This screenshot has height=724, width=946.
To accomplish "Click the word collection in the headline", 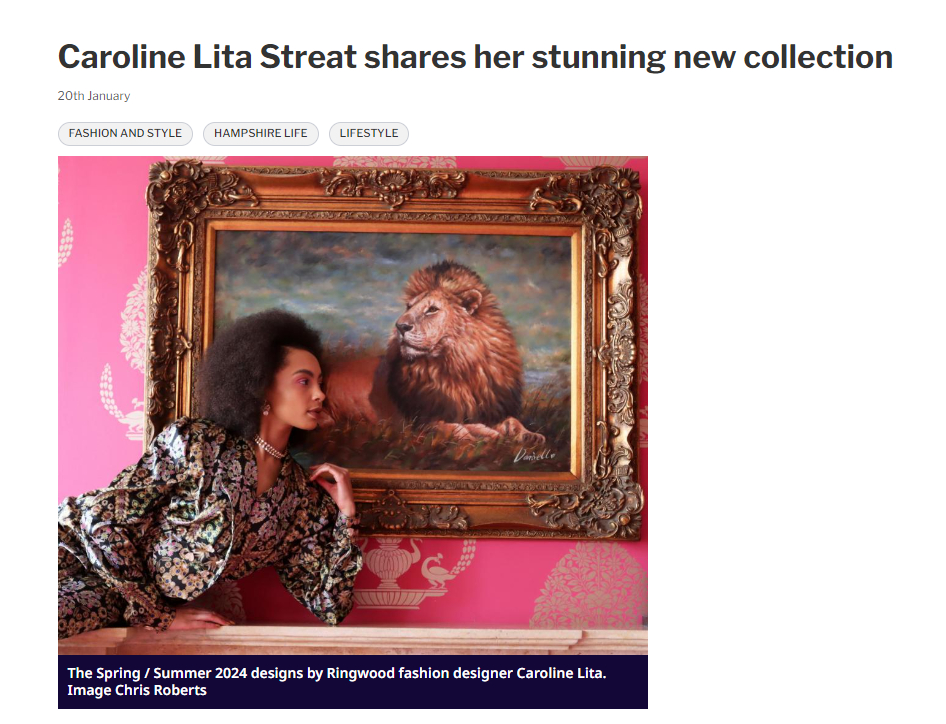I will point(818,57).
